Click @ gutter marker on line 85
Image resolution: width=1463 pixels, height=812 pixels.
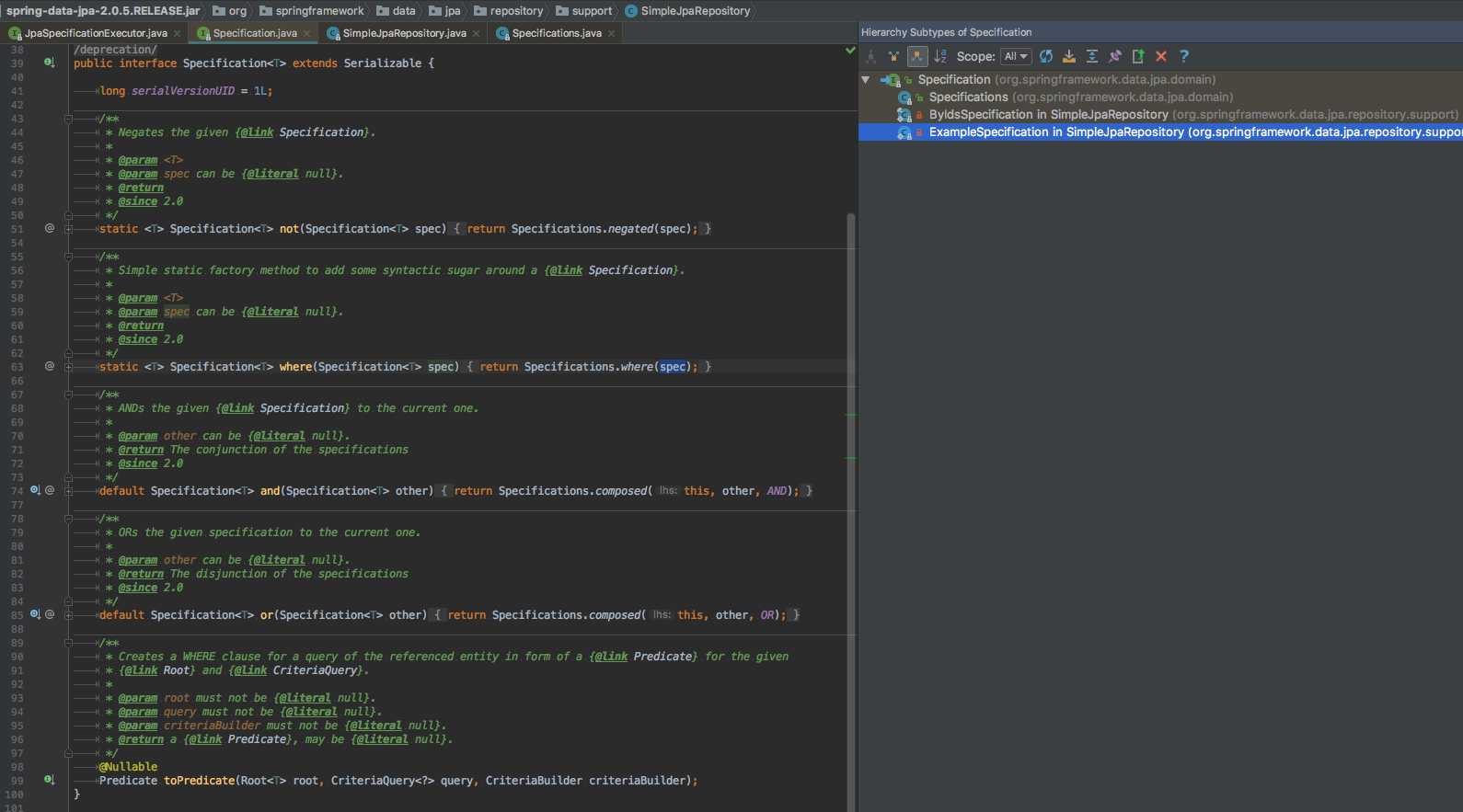[x=50, y=614]
